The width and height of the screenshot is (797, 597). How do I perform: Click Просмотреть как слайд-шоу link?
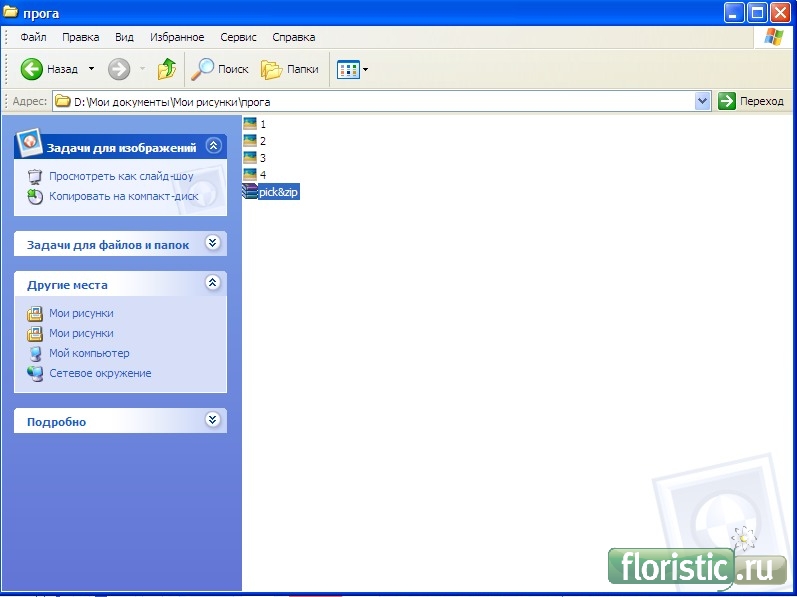point(121,176)
